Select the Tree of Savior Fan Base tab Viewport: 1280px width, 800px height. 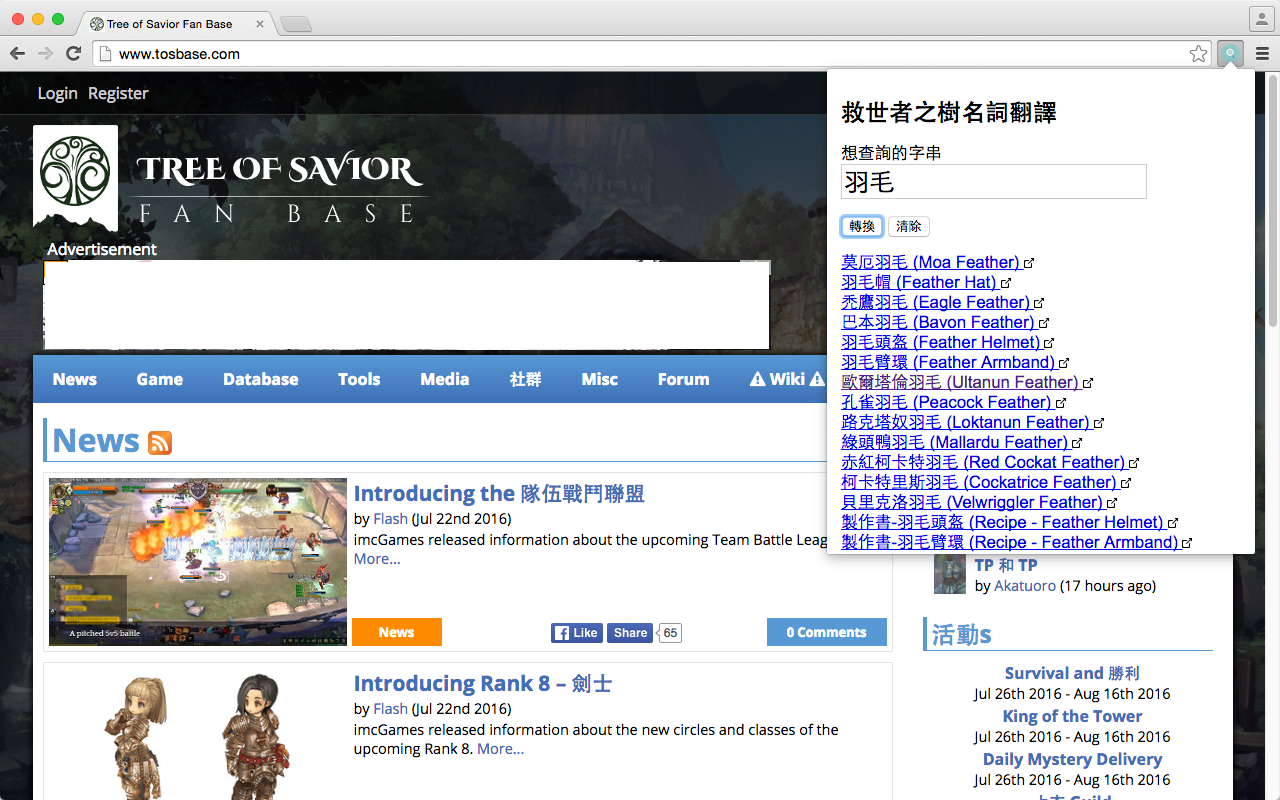175,23
